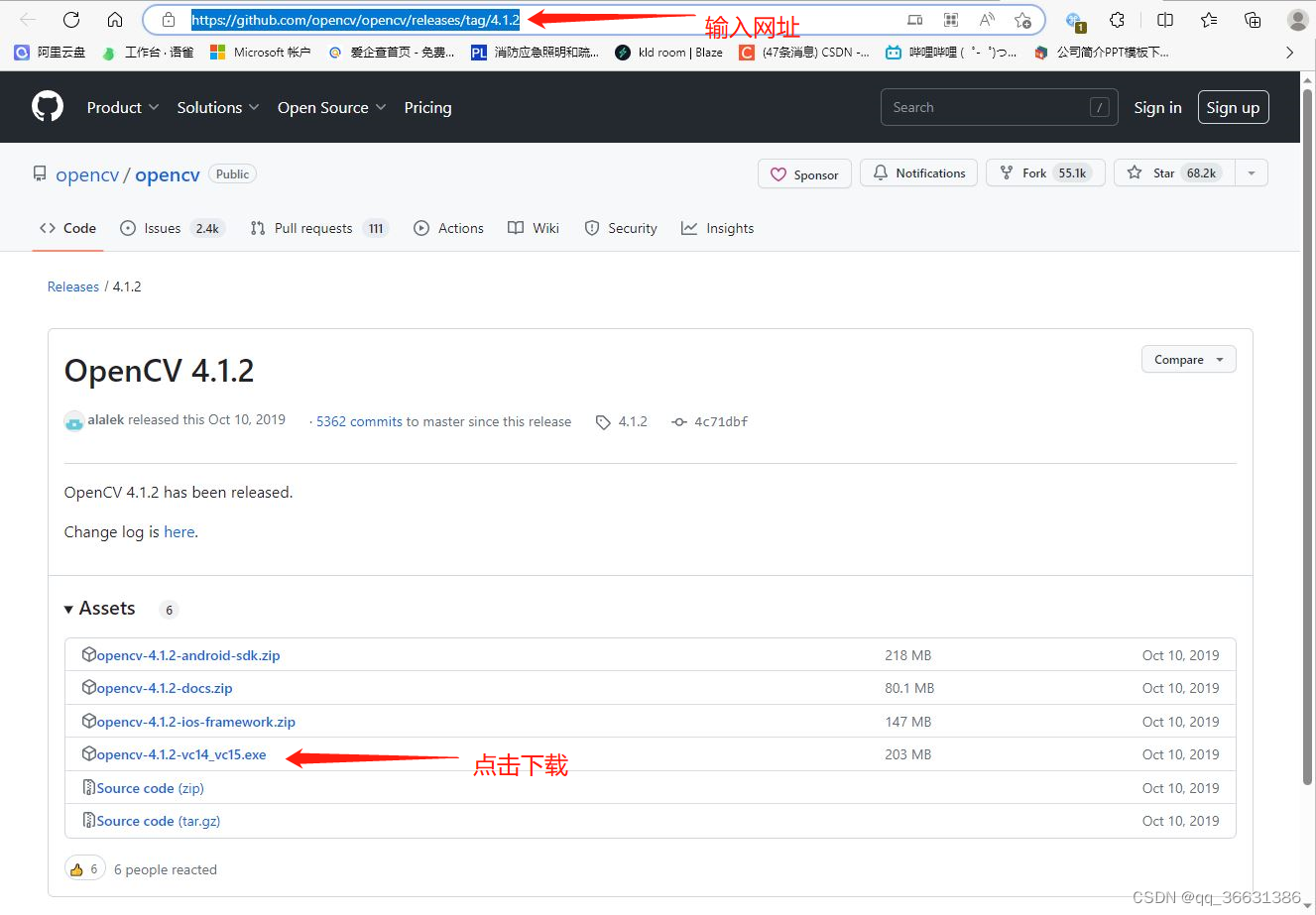Open the Compare dropdown
The height and width of the screenshot is (915, 1316).
[1189, 360]
